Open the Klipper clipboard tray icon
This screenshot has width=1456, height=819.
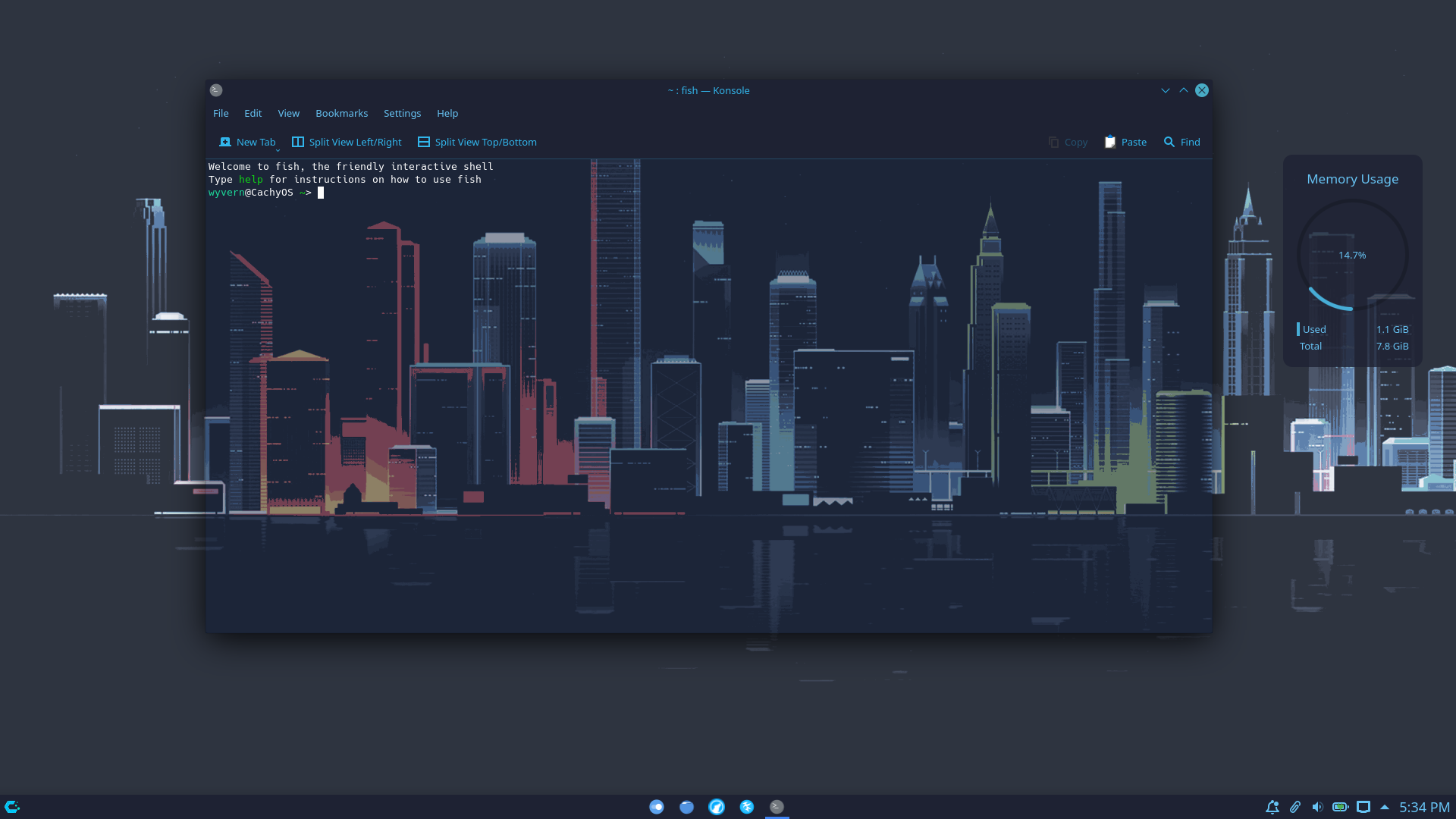(x=1296, y=807)
